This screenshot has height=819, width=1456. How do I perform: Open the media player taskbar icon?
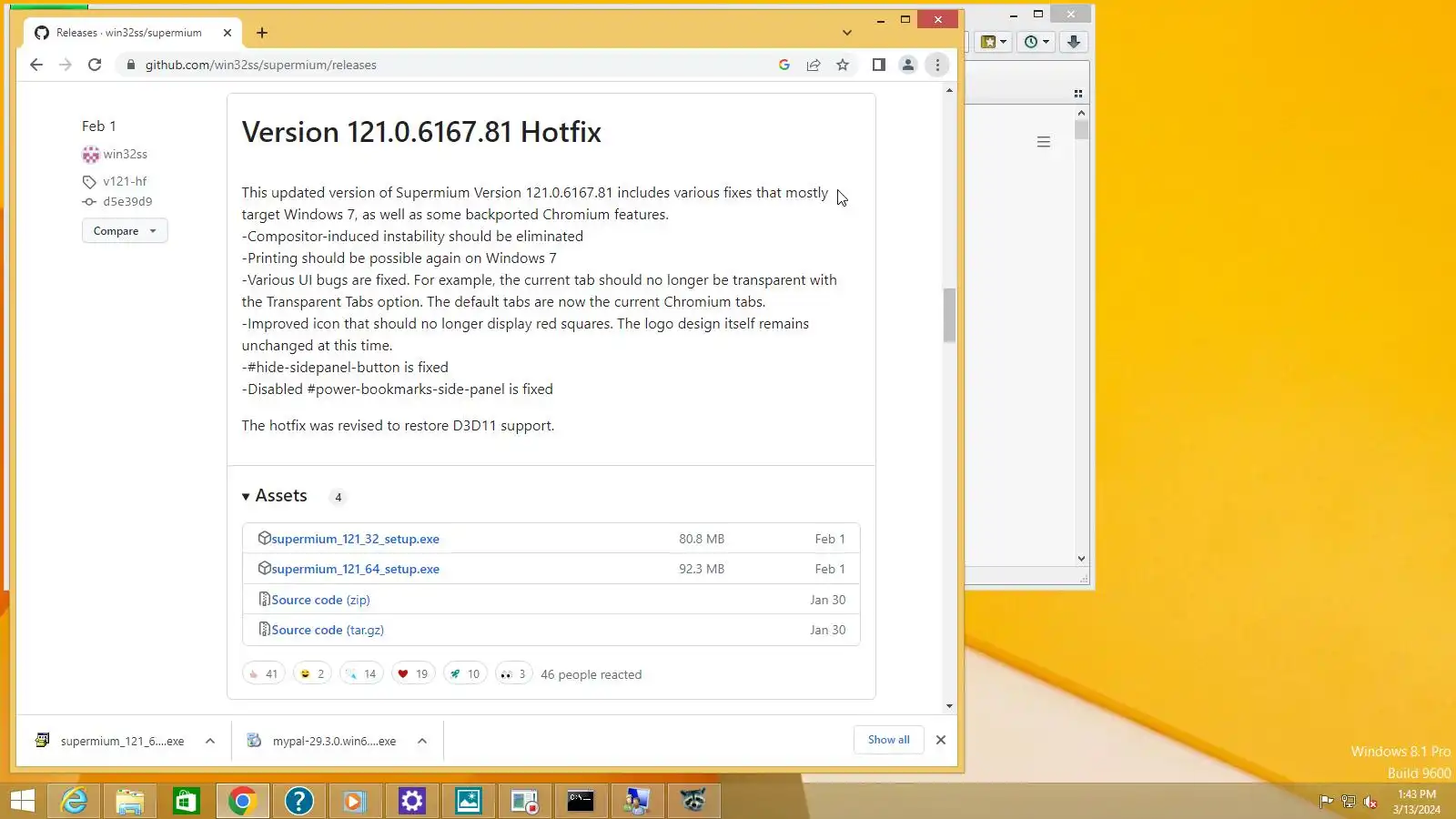[x=355, y=801]
